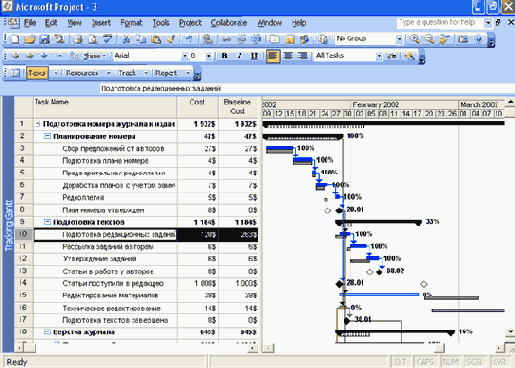This screenshot has height=368, width=515.
Task: Toggle Bold formatting button
Action: coord(225,56)
